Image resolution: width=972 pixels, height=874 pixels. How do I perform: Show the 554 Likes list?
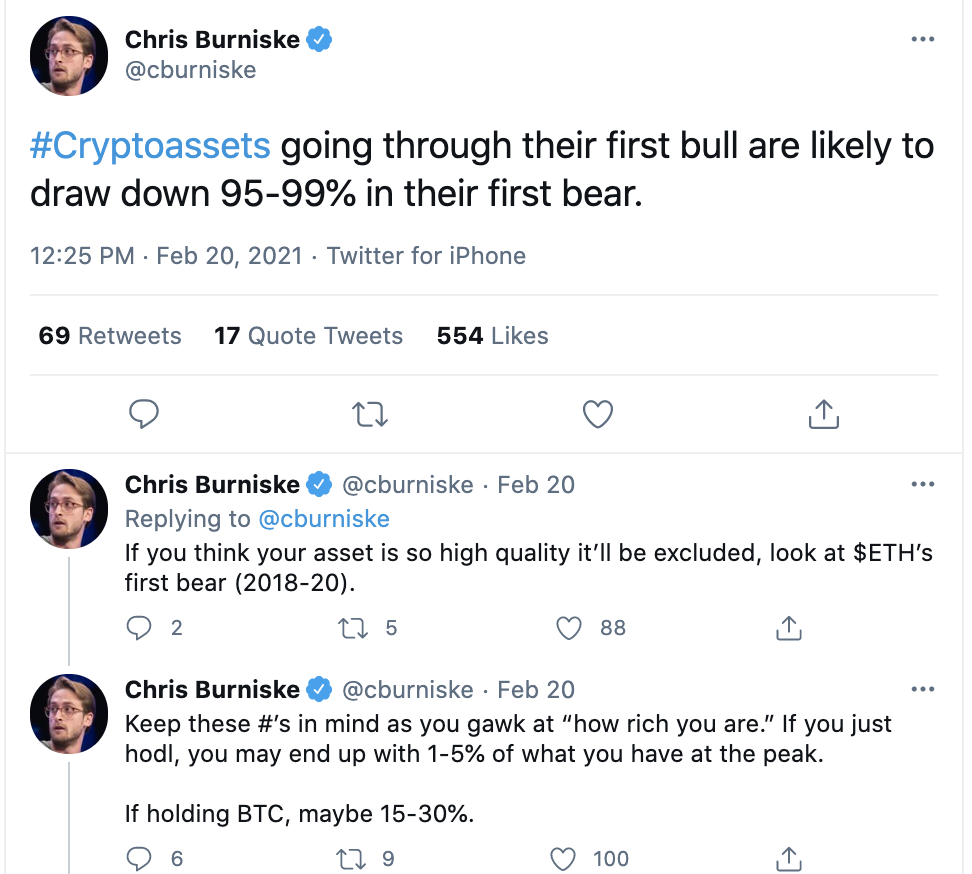point(492,336)
